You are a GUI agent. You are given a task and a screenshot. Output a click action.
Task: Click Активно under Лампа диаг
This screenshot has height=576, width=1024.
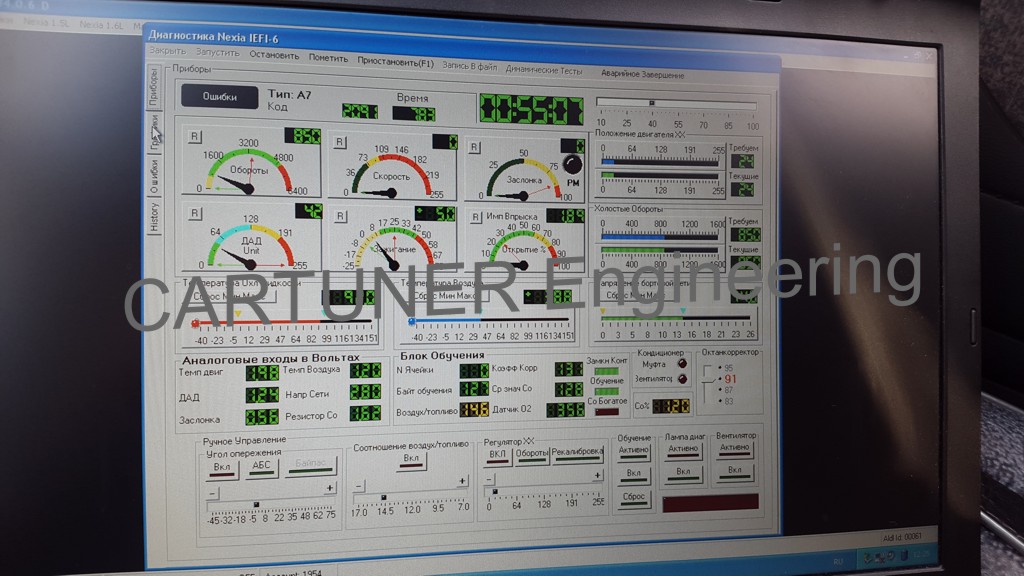tap(683, 450)
